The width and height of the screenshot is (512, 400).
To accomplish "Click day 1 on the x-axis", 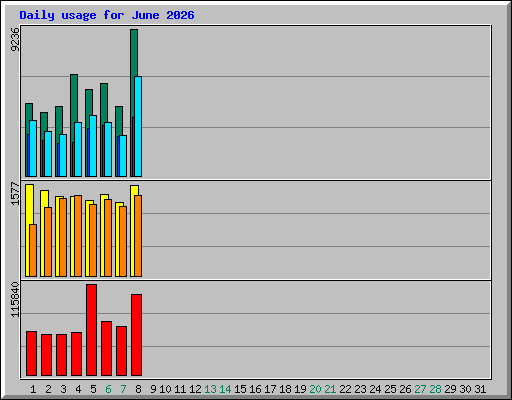I will 33,389.
